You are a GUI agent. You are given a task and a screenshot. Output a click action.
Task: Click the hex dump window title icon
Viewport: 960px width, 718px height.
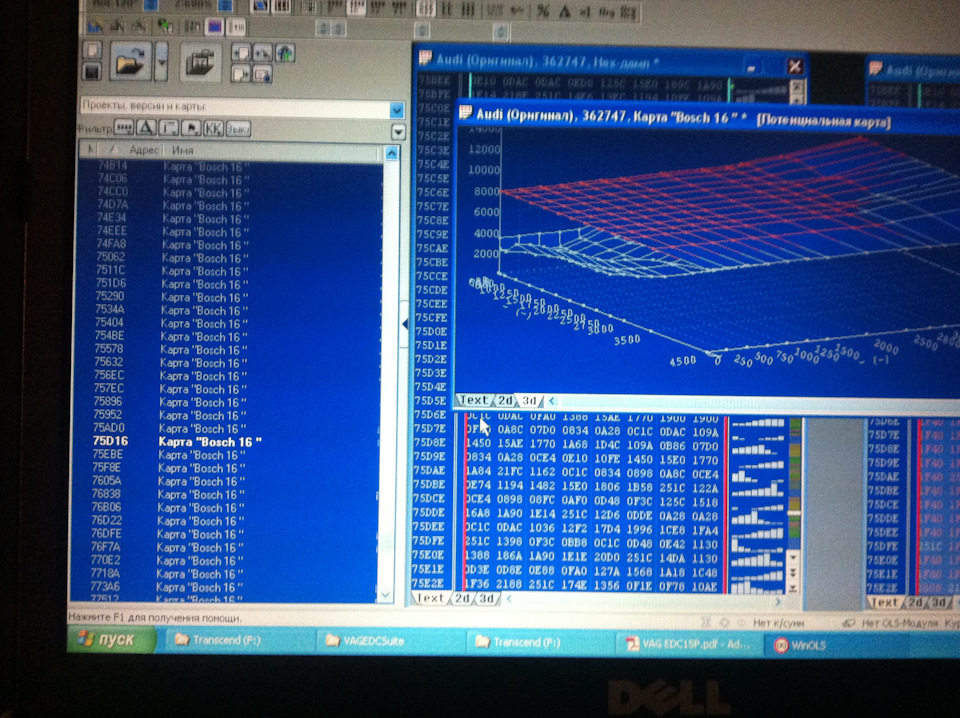[x=425, y=59]
